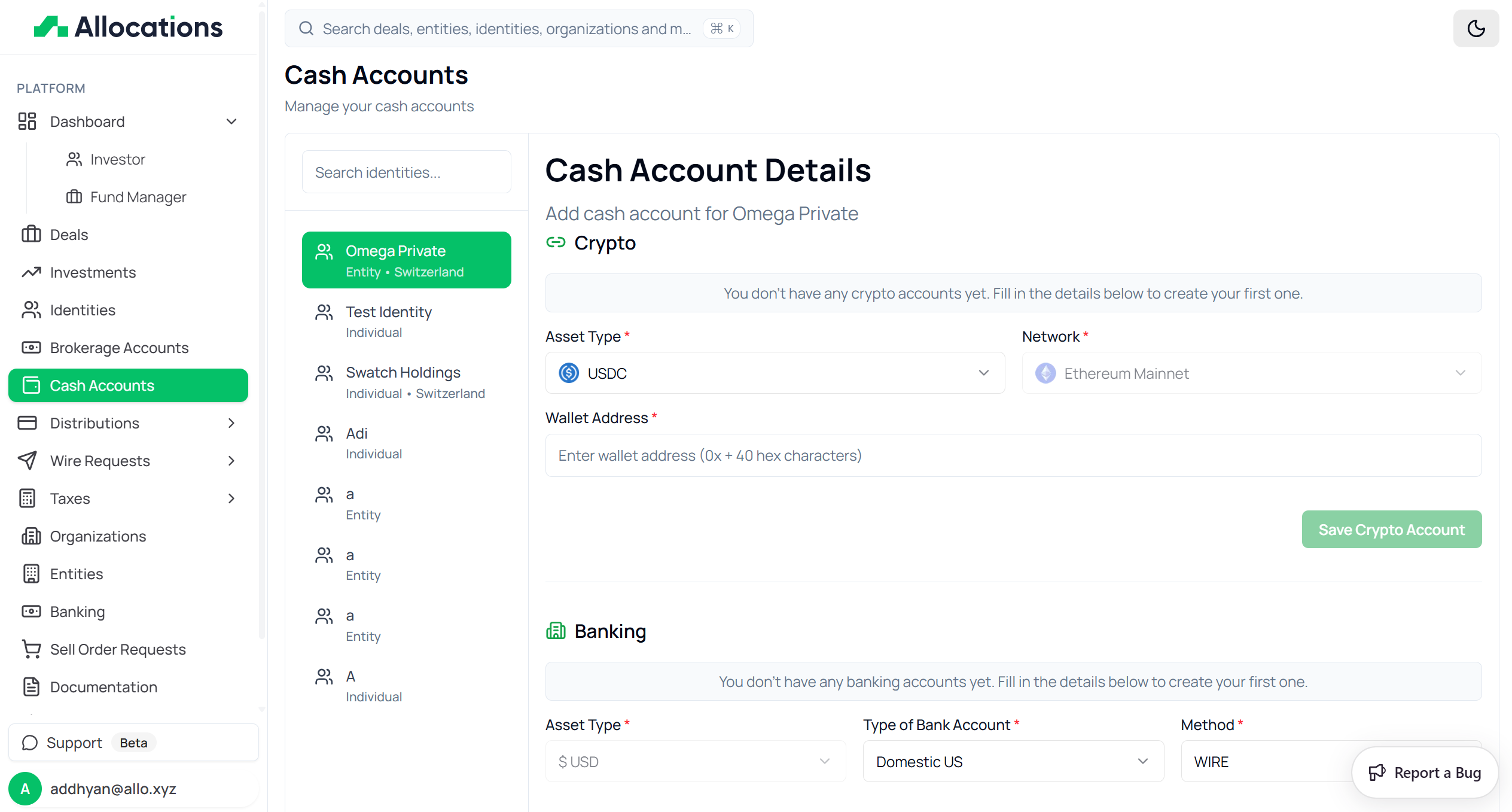
Task: Open Brokerage Accounts in the sidebar
Action: tap(119, 348)
